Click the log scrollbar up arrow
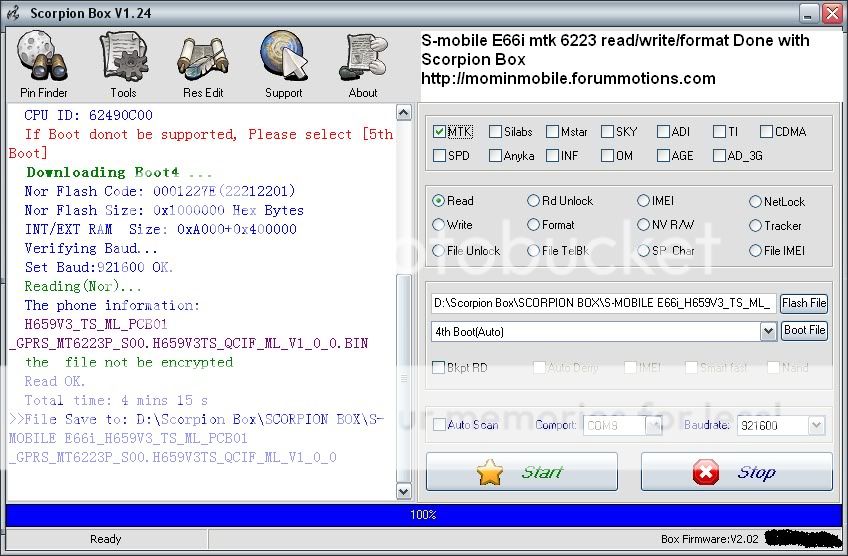This screenshot has height=556, width=848. 403,112
